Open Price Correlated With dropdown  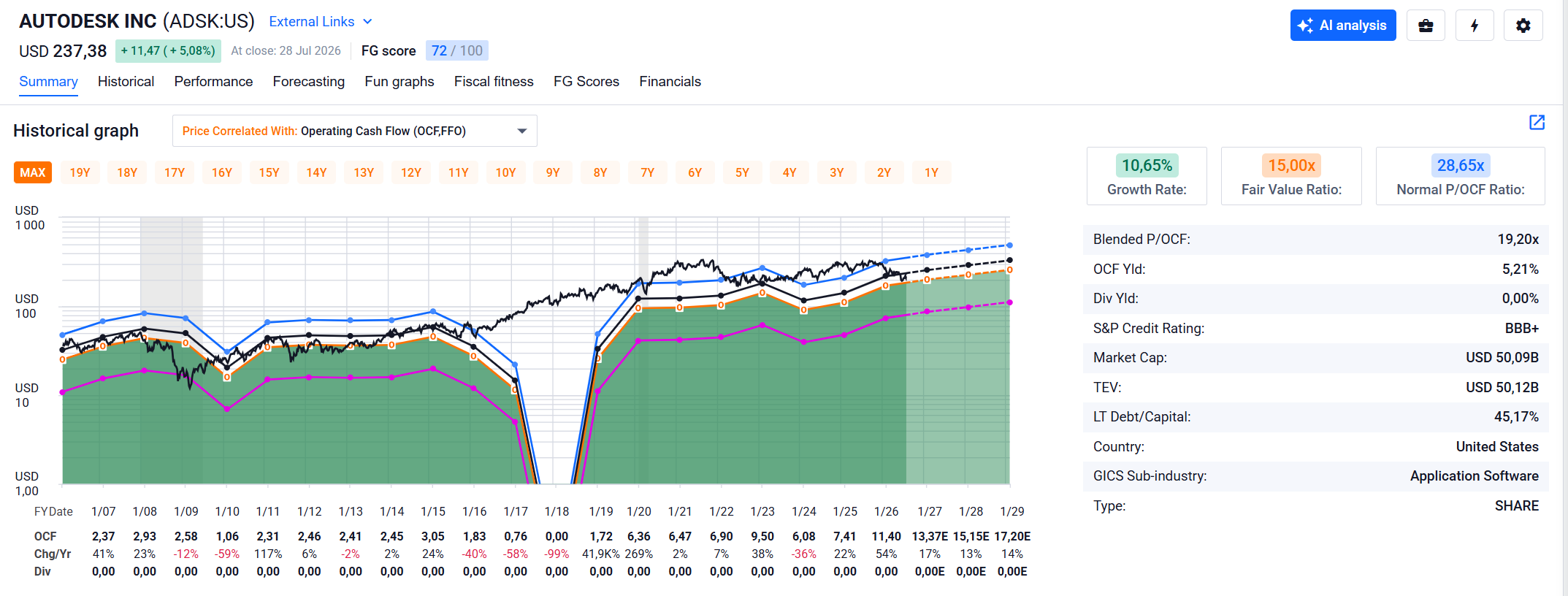tap(355, 131)
